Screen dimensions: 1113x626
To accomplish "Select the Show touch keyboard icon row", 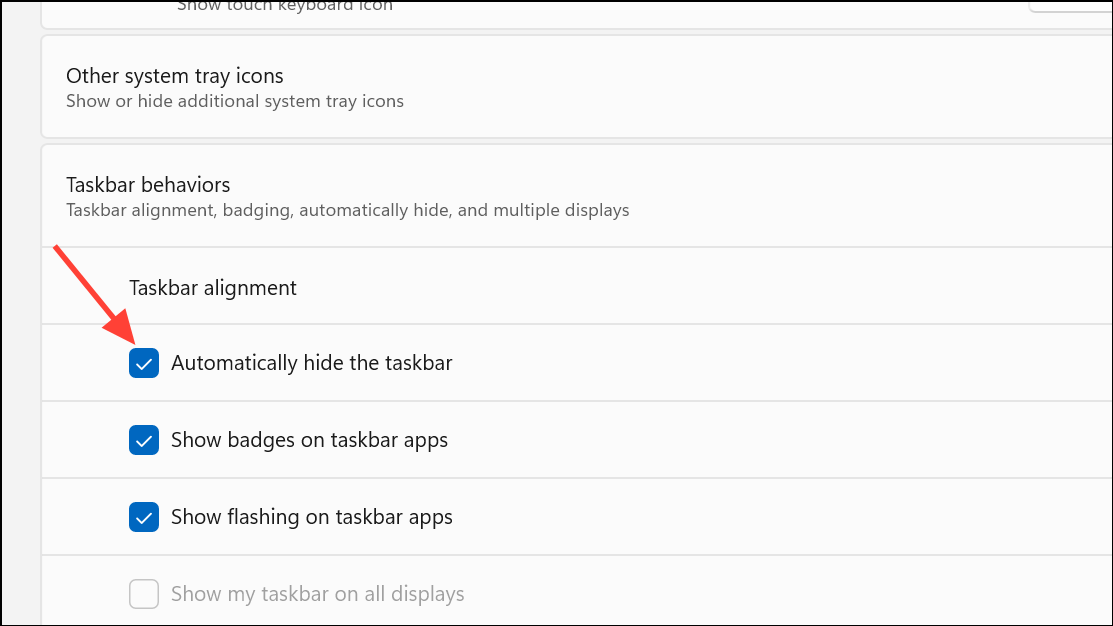I will 576,14.
